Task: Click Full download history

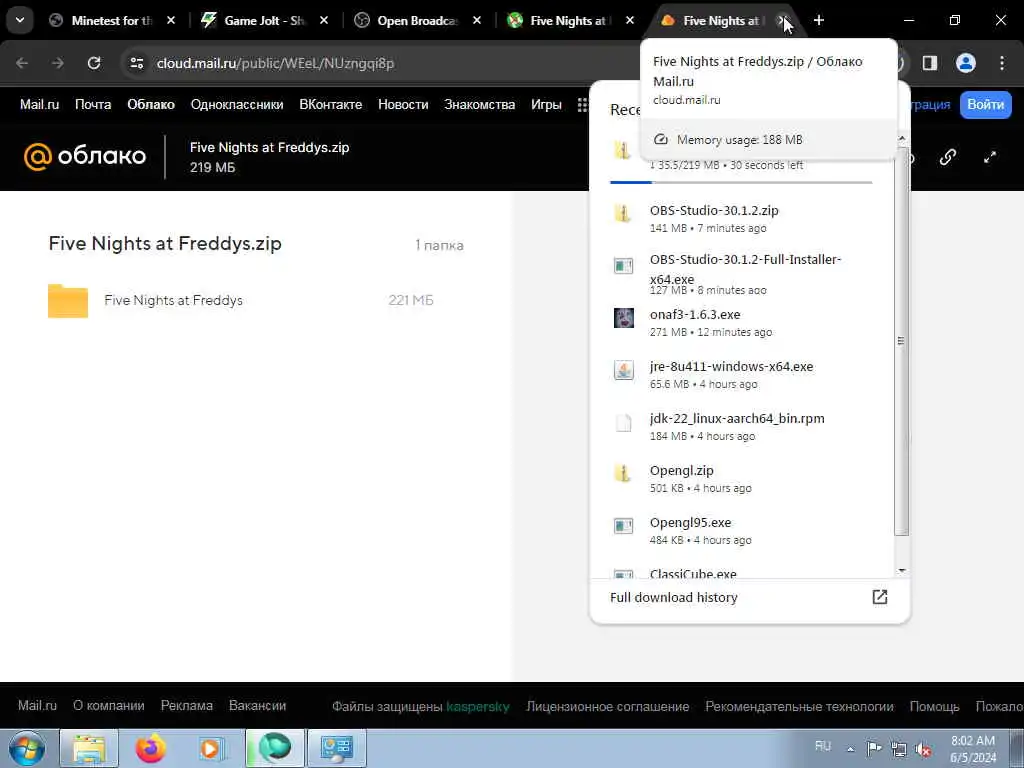Action: tap(673, 598)
